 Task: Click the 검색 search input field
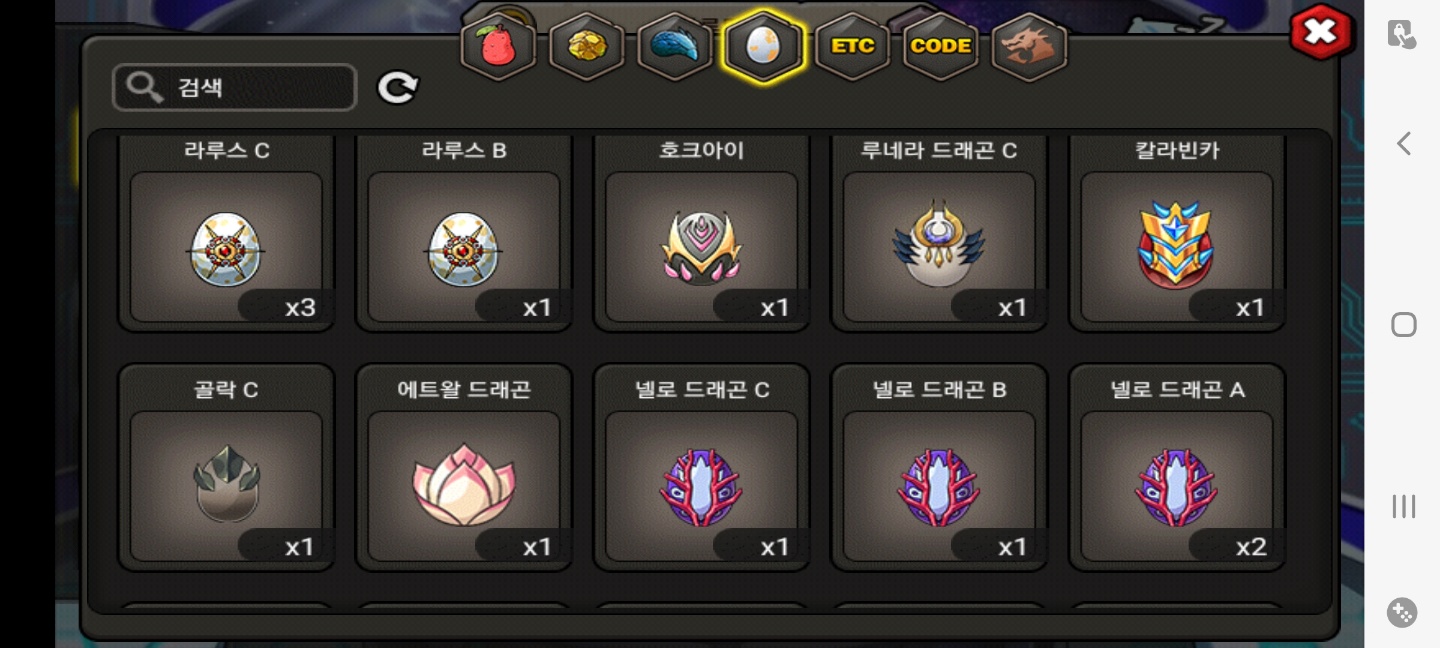click(235, 87)
